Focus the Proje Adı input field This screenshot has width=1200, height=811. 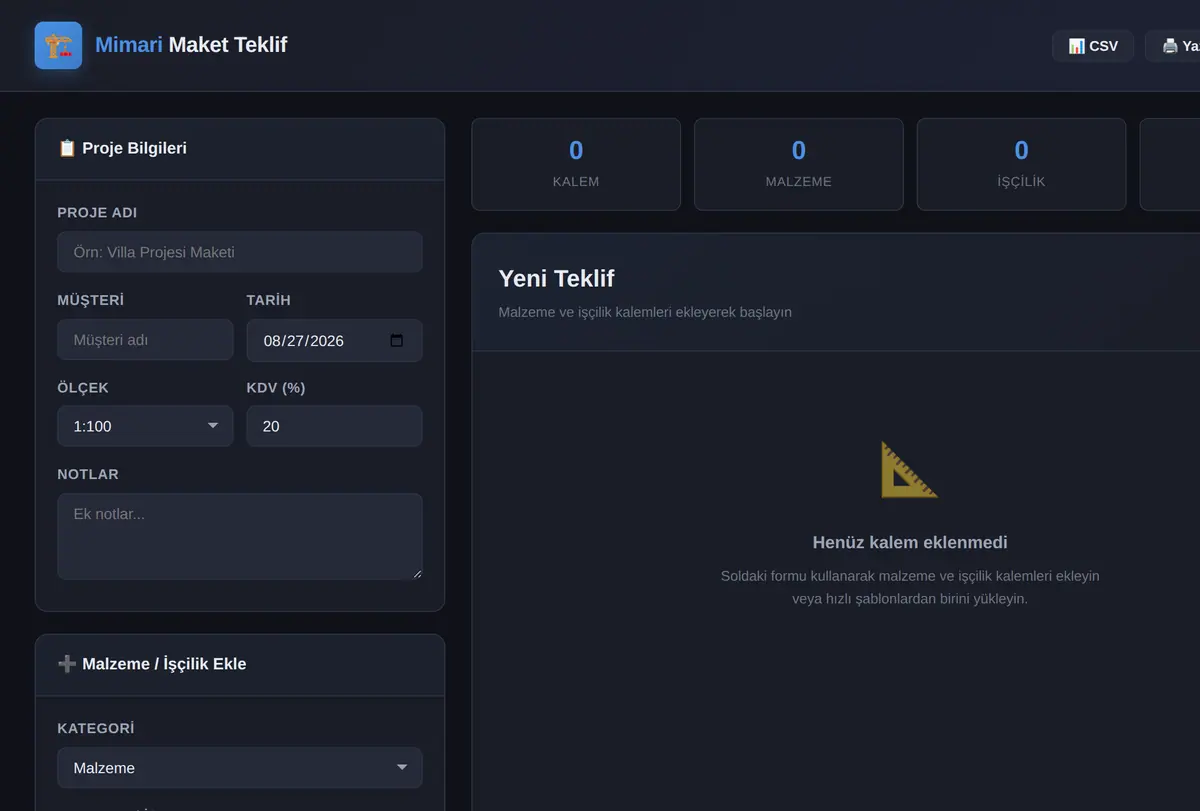240,252
